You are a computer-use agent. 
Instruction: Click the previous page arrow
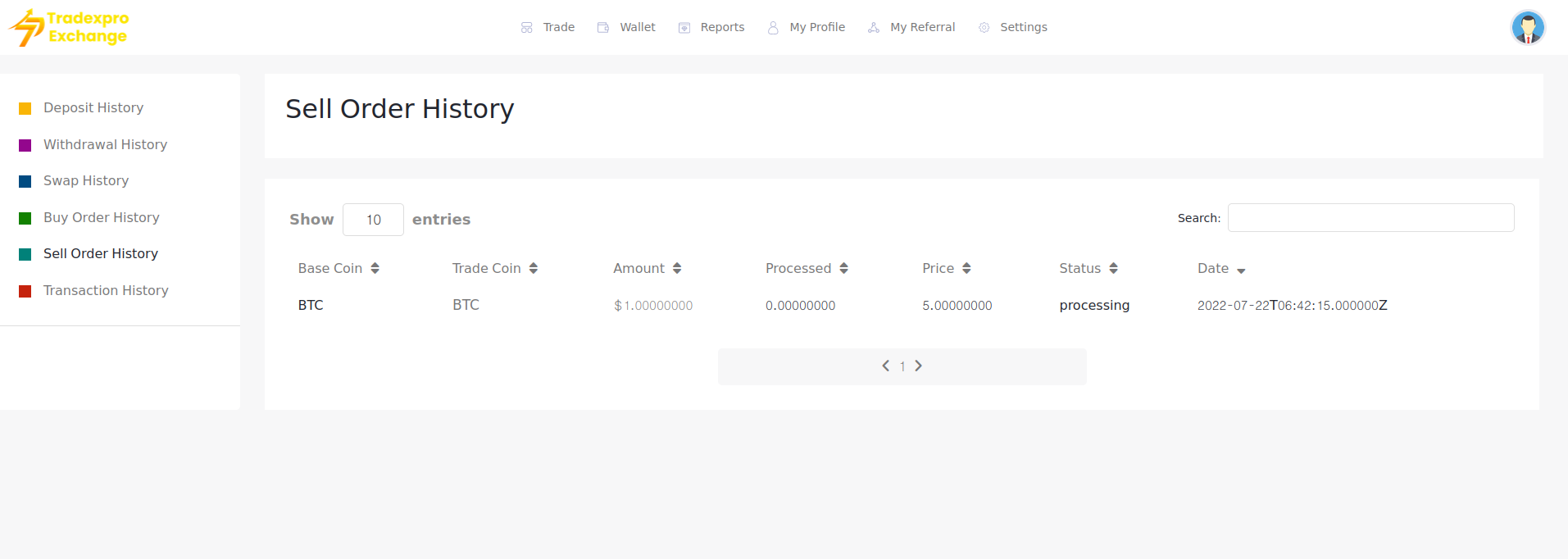(885, 366)
